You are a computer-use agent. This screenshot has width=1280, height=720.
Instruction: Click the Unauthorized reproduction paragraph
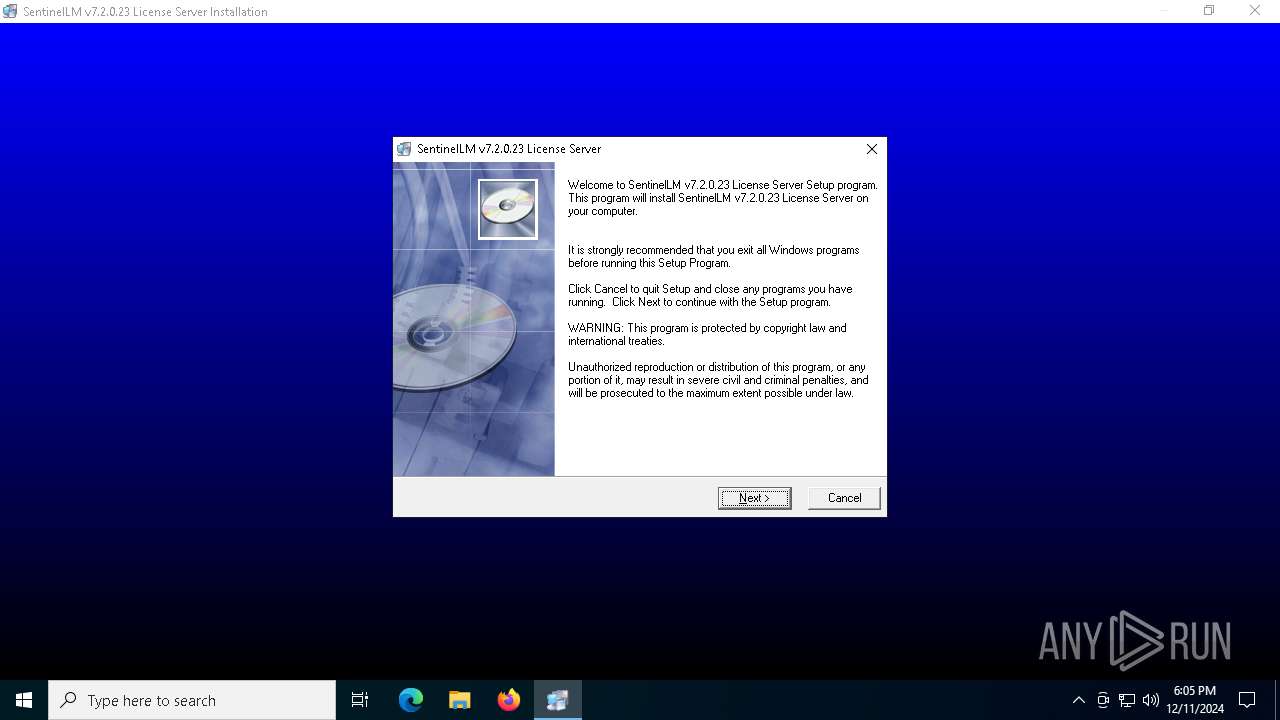(x=718, y=380)
